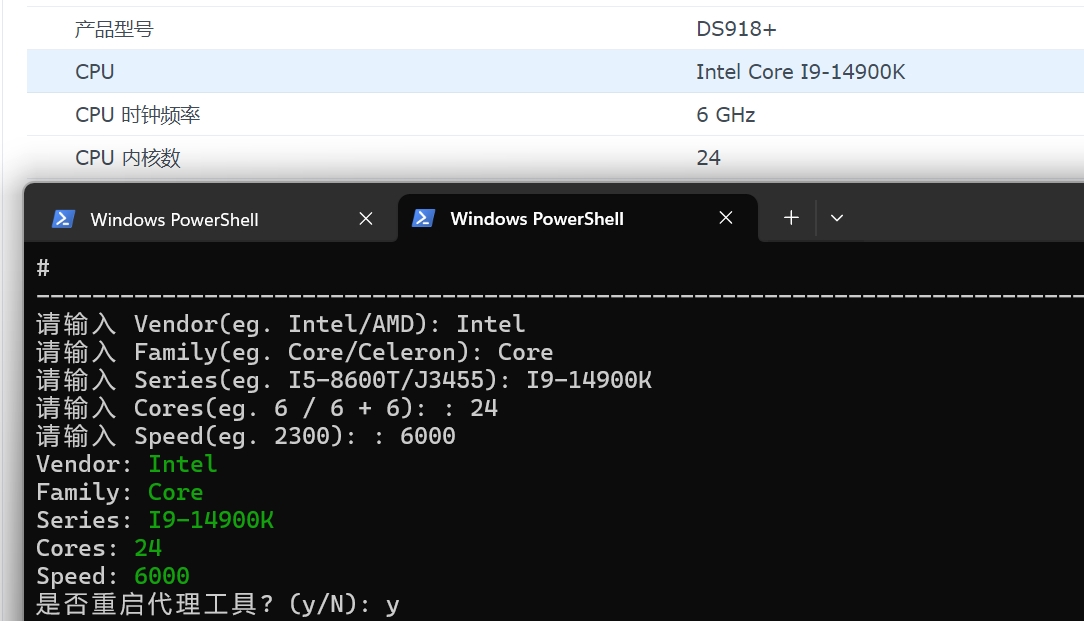
Task: Click the Vendor input prompt line
Action: 281,324
